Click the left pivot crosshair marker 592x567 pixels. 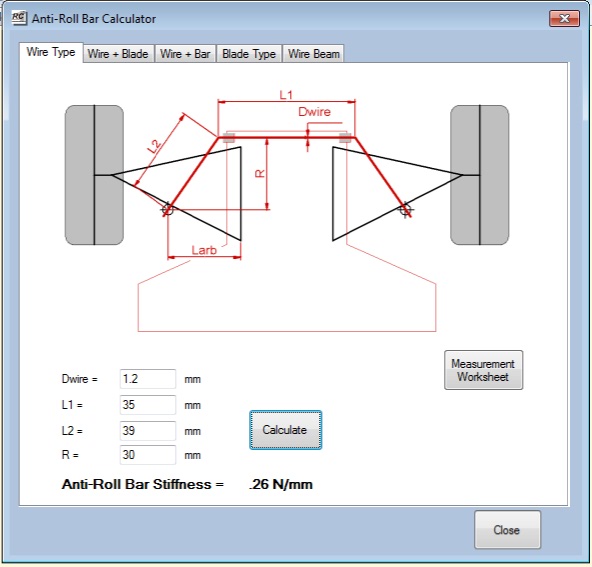click(167, 209)
